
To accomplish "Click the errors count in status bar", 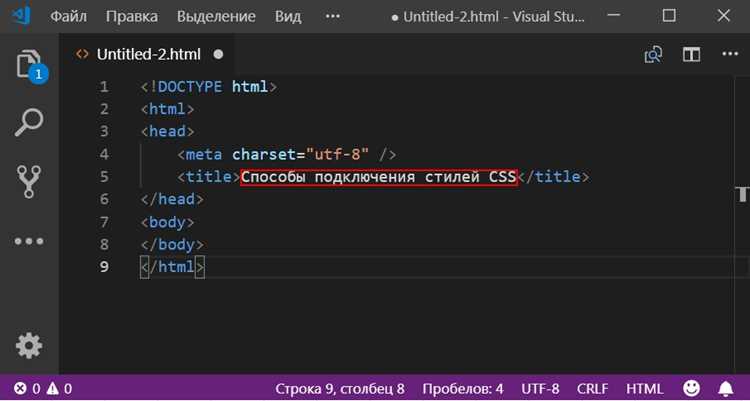I will pyautogui.click(x=27, y=388).
